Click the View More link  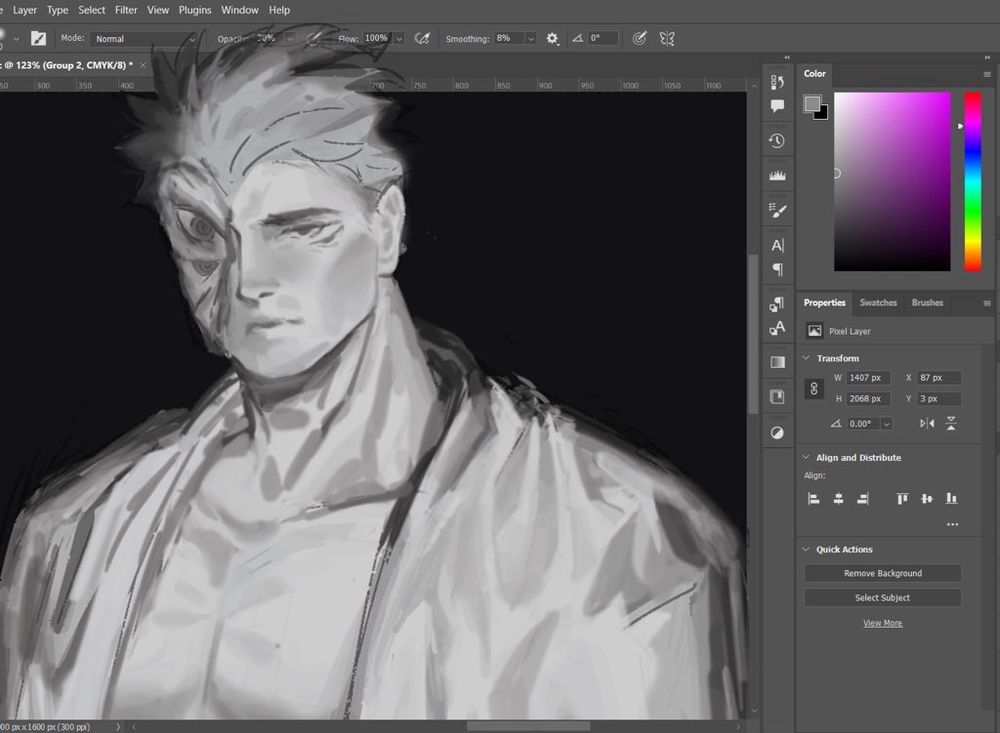pyautogui.click(x=882, y=623)
